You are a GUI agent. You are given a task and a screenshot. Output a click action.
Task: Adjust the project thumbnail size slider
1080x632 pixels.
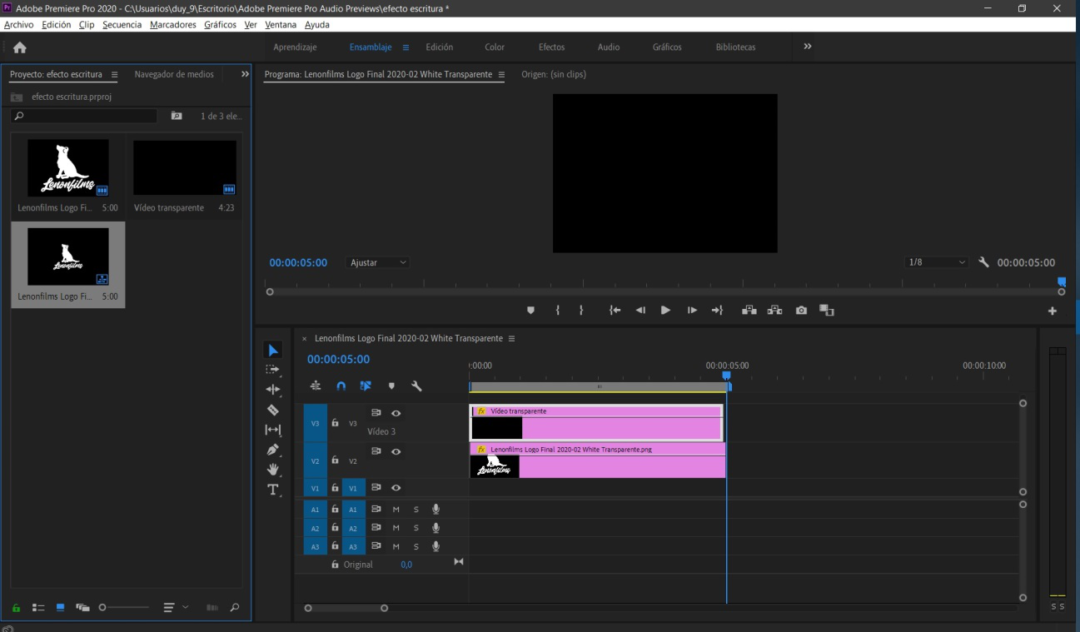click(103, 607)
